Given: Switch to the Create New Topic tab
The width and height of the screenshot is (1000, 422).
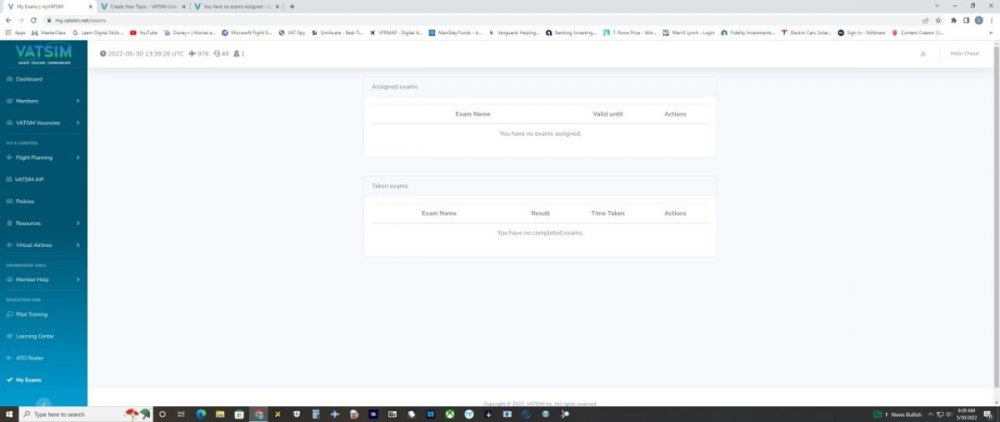Looking at the screenshot, I should click(143, 7).
